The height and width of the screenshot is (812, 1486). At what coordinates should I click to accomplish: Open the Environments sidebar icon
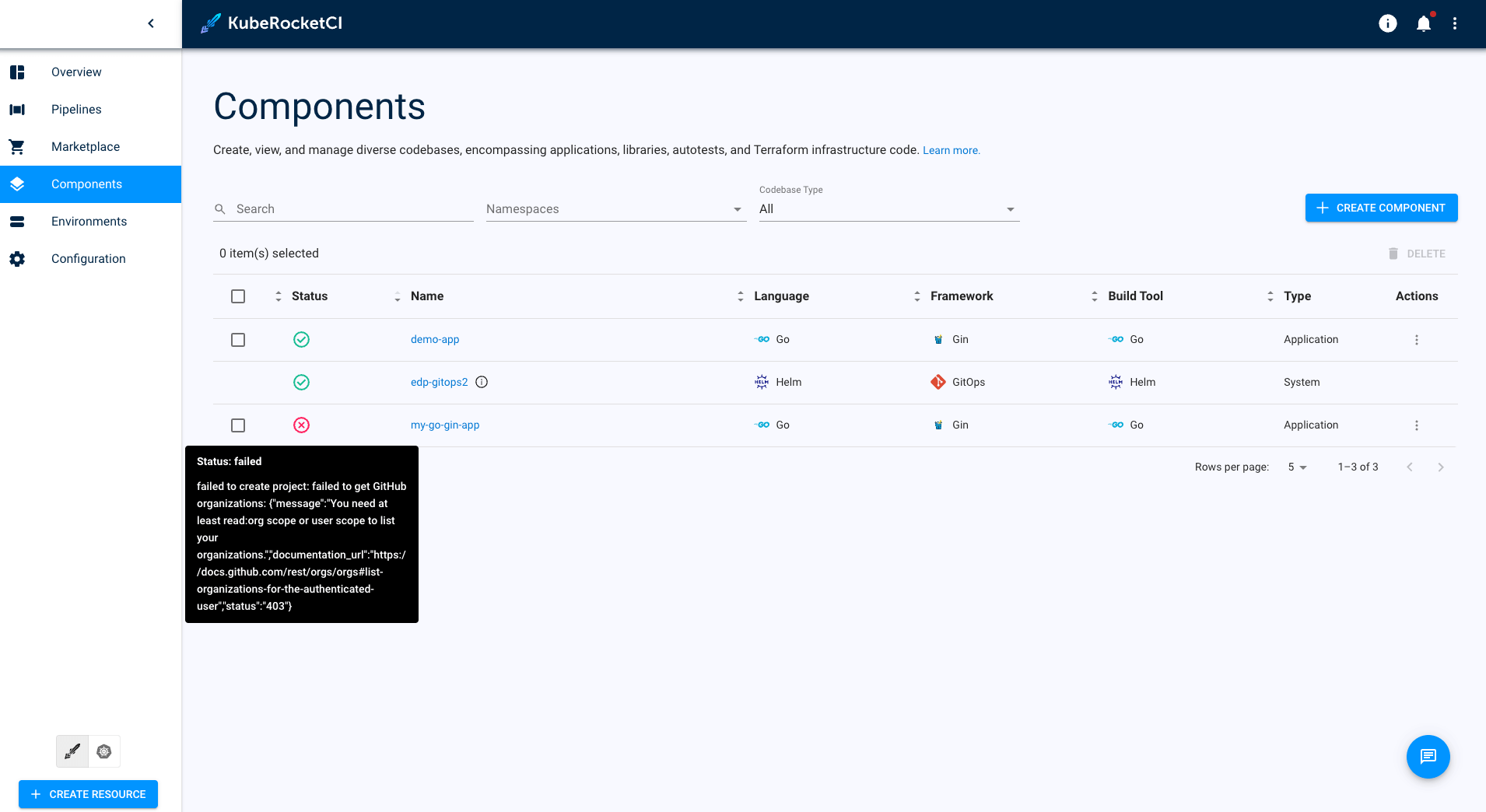point(17,221)
